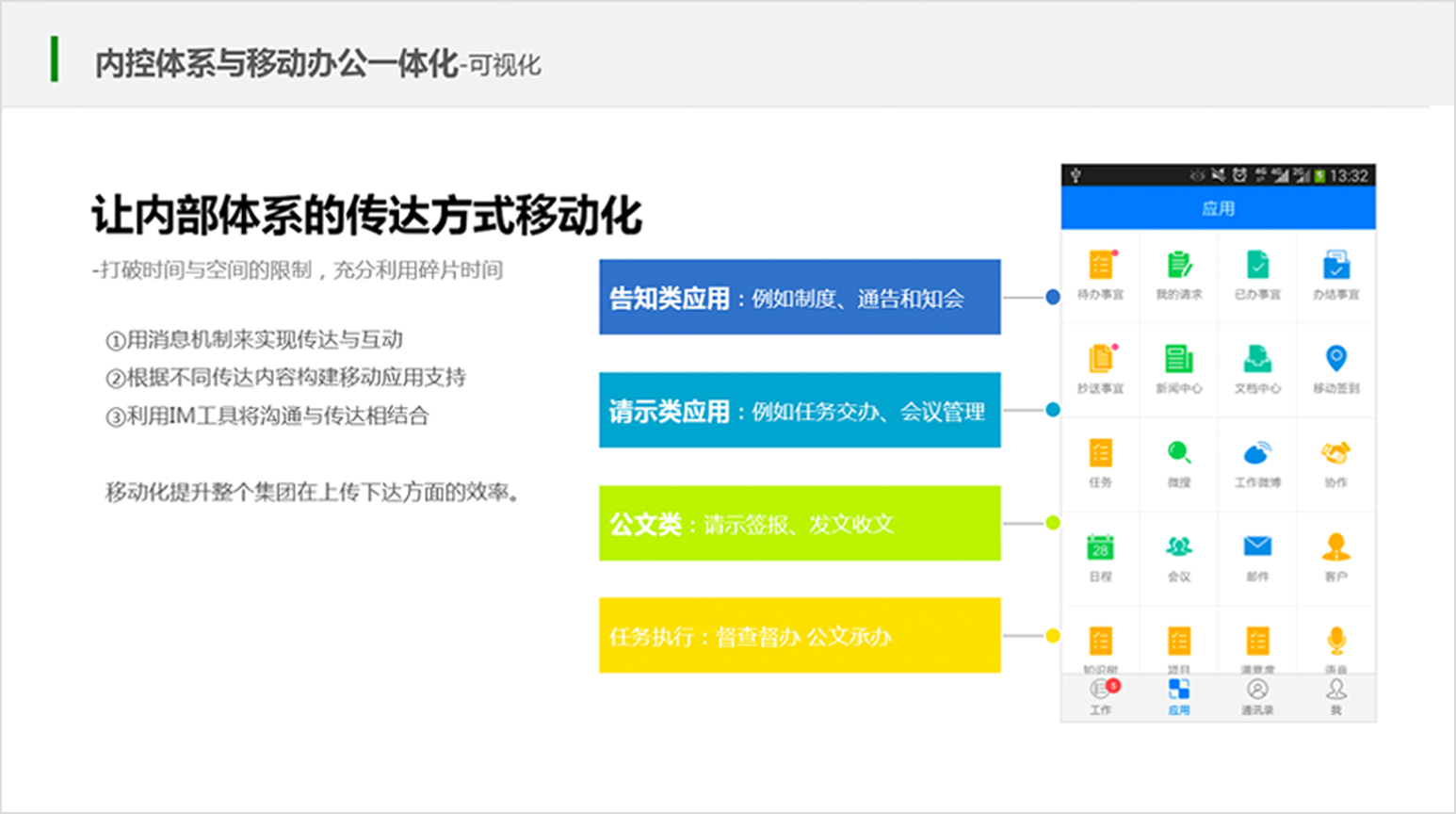
Task: Click the blue 告知类应用 box
Action: [800, 298]
